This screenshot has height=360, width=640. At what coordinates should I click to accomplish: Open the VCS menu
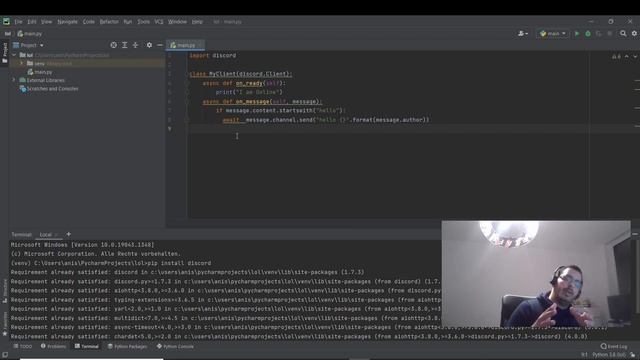[159, 21]
